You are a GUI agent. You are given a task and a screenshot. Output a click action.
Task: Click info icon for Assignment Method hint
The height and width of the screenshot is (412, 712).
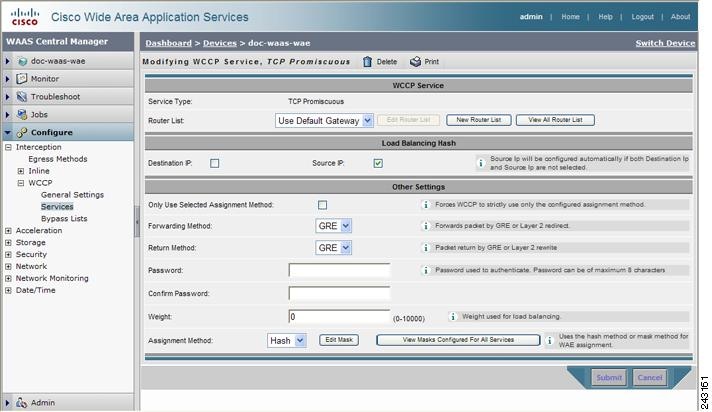point(549,340)
